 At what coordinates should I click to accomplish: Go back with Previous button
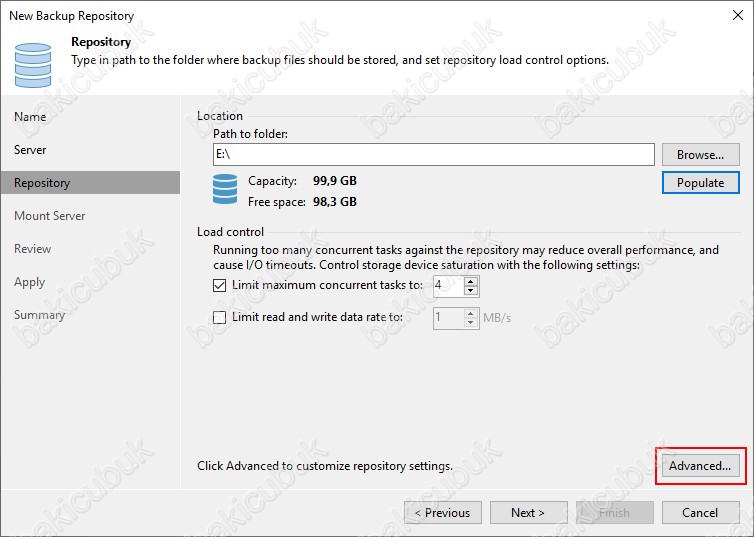[x=443, y=512]
